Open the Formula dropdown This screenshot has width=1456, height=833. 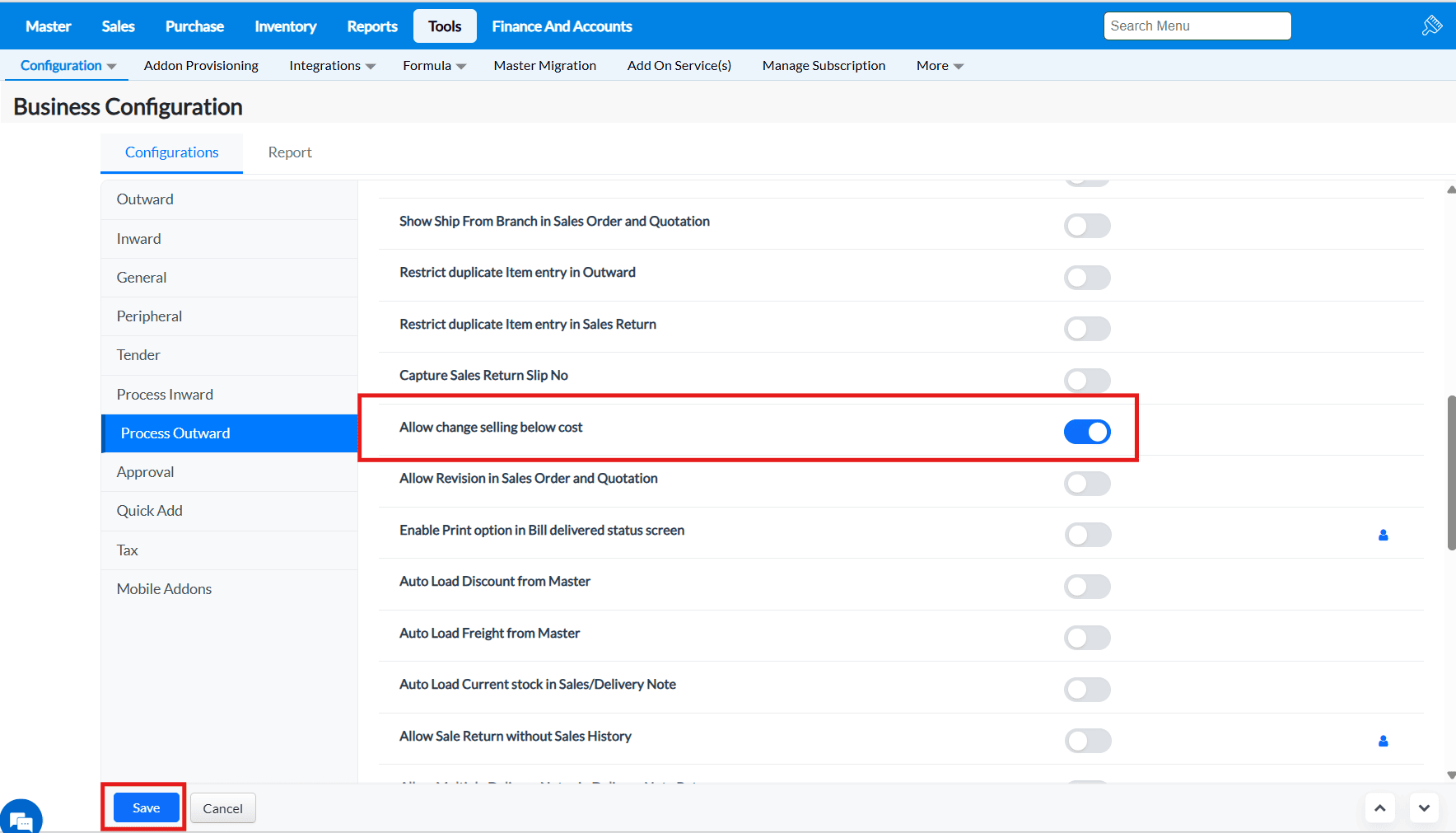[x=434, y=66]
